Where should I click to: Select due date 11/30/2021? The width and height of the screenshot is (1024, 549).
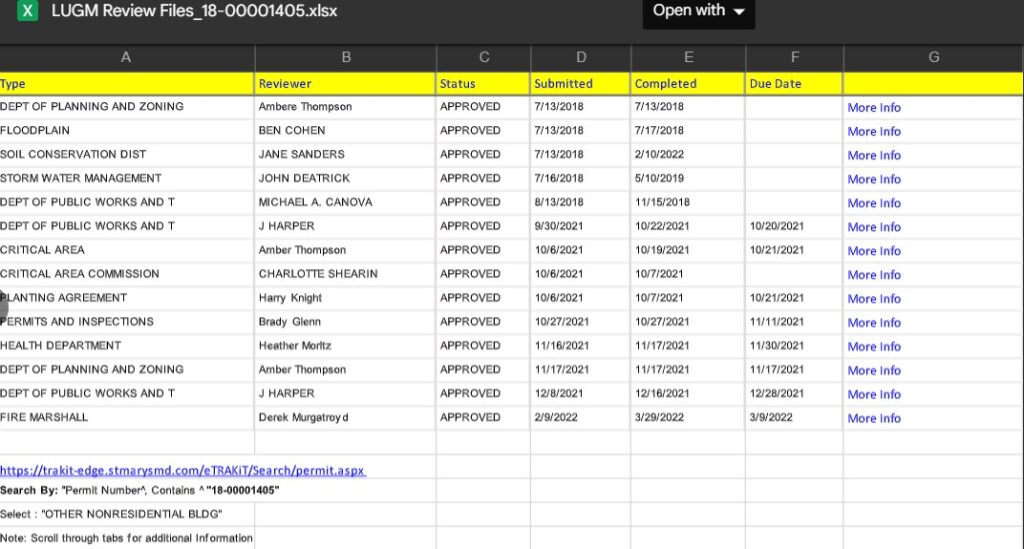pos(794,345)
